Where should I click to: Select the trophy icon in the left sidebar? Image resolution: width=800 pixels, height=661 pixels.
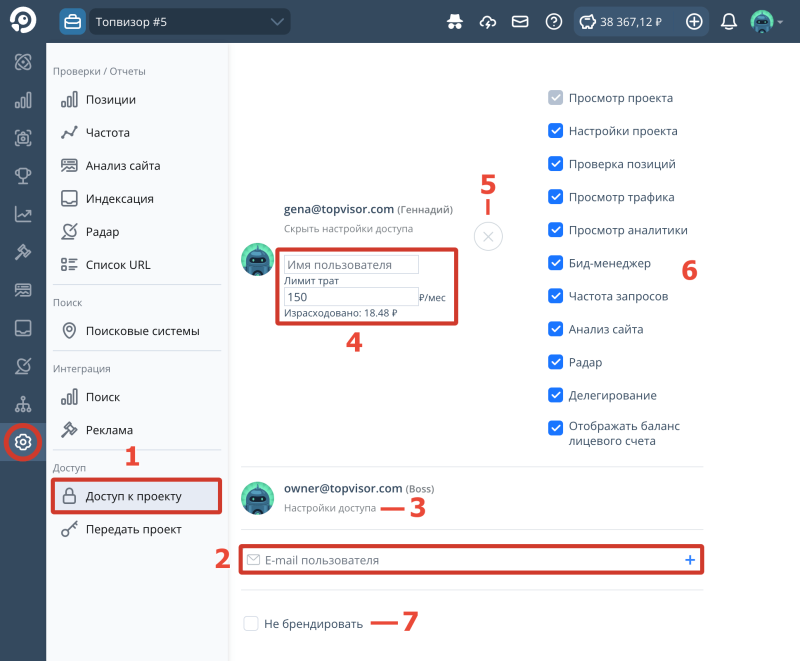point(22,176)
